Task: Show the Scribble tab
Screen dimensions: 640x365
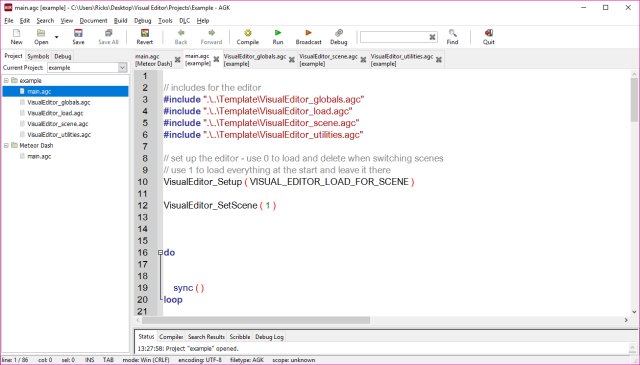Action: [x=240, y=337]
